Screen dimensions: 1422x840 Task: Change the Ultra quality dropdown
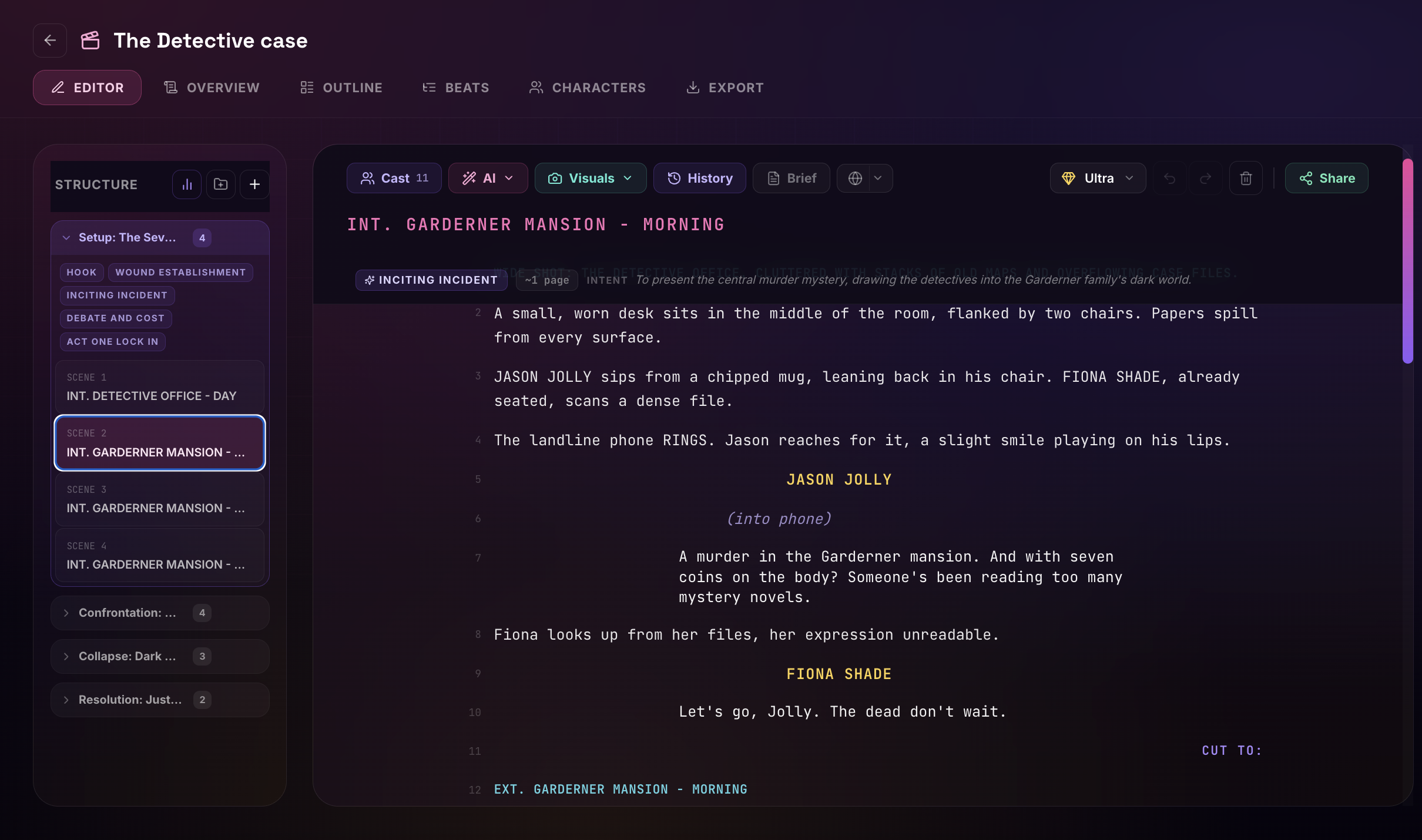click(1098, 178)
